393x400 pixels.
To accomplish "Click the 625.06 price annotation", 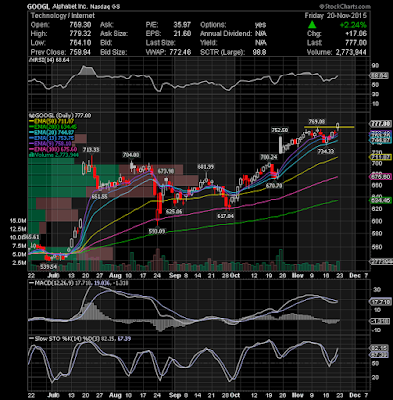I will (174, 211).
